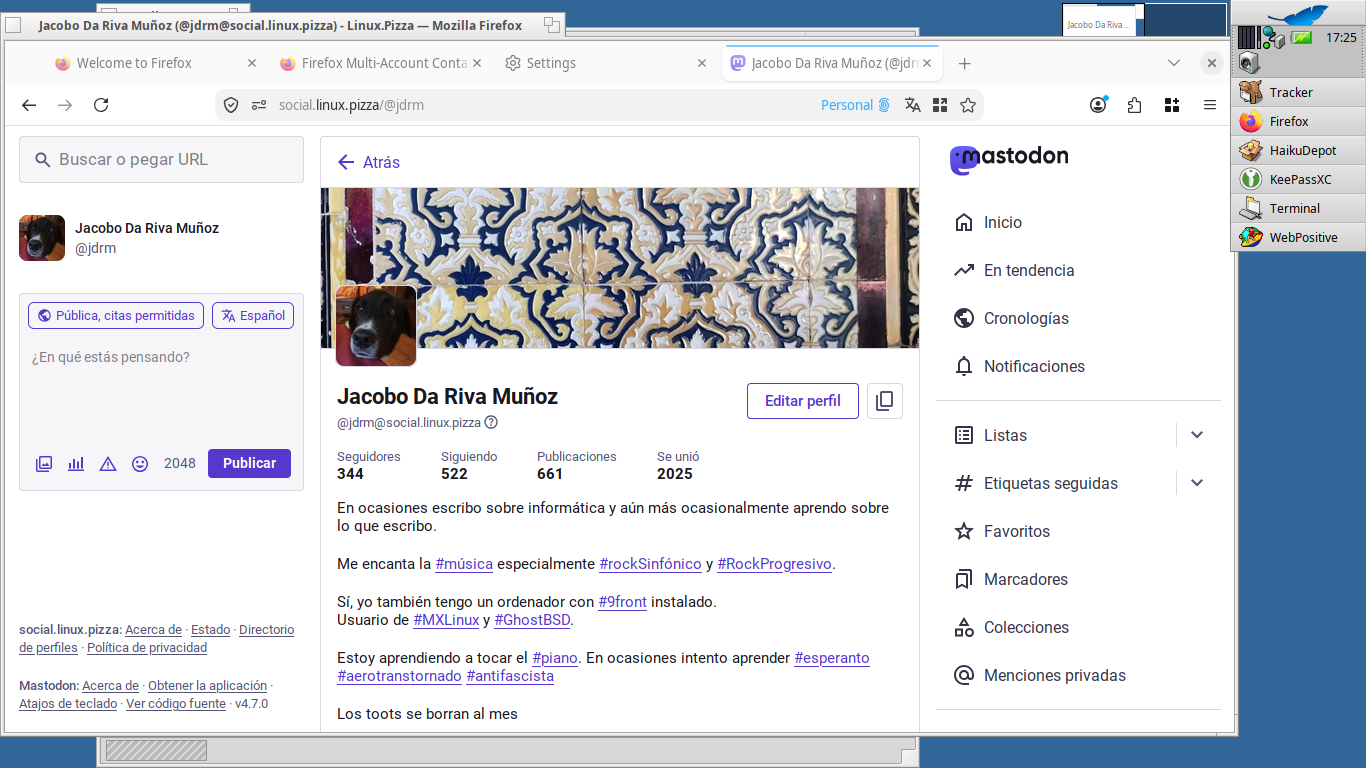This screenshot has height=768, width=1366.
Task: Add a poll to the post
Action: click(76, 464)
